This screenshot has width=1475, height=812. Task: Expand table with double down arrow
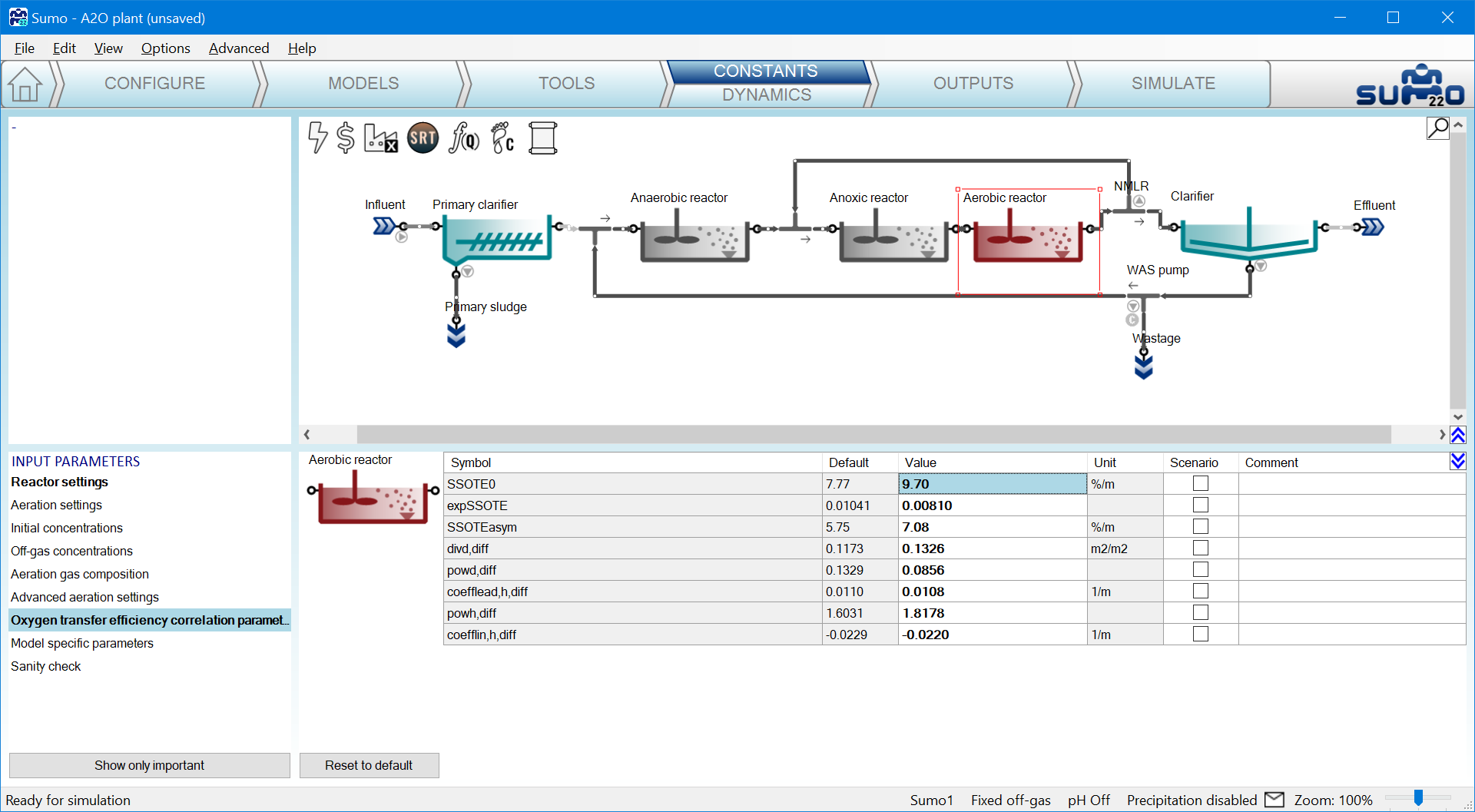[x=1457, y=461]
